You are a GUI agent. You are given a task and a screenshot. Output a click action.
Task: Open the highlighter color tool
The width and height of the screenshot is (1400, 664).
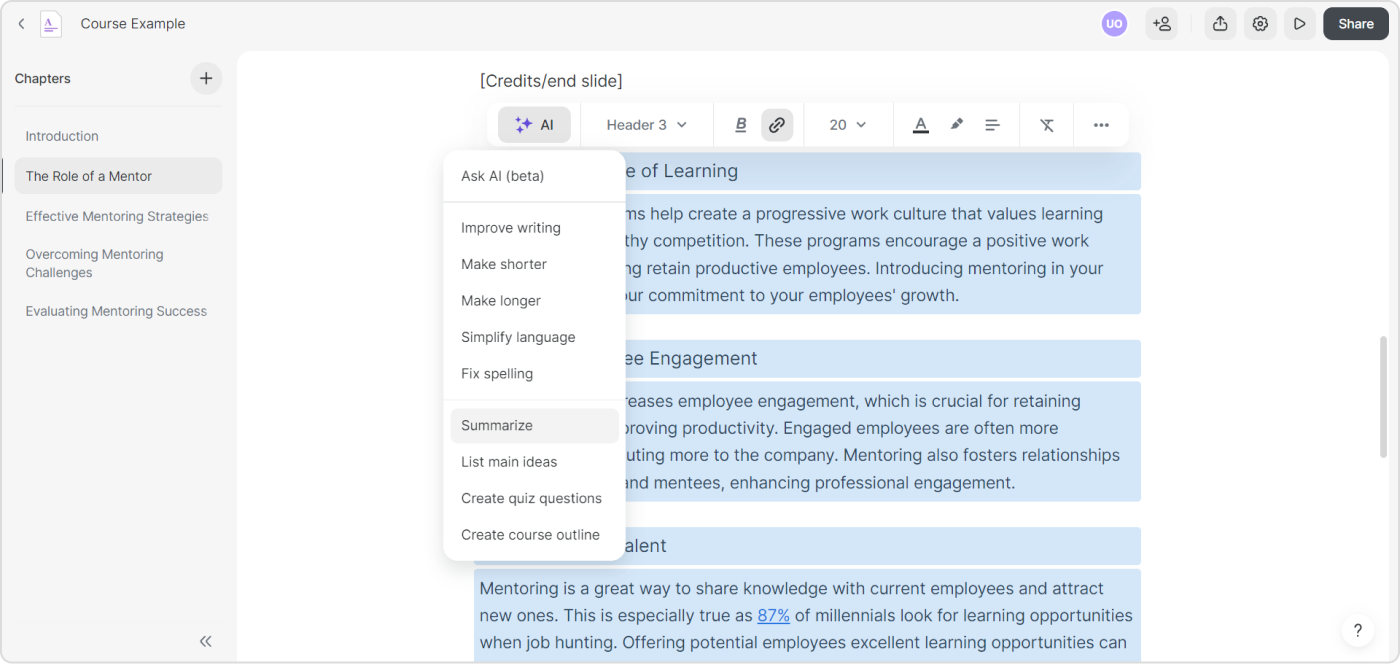(x=957, y=125)
